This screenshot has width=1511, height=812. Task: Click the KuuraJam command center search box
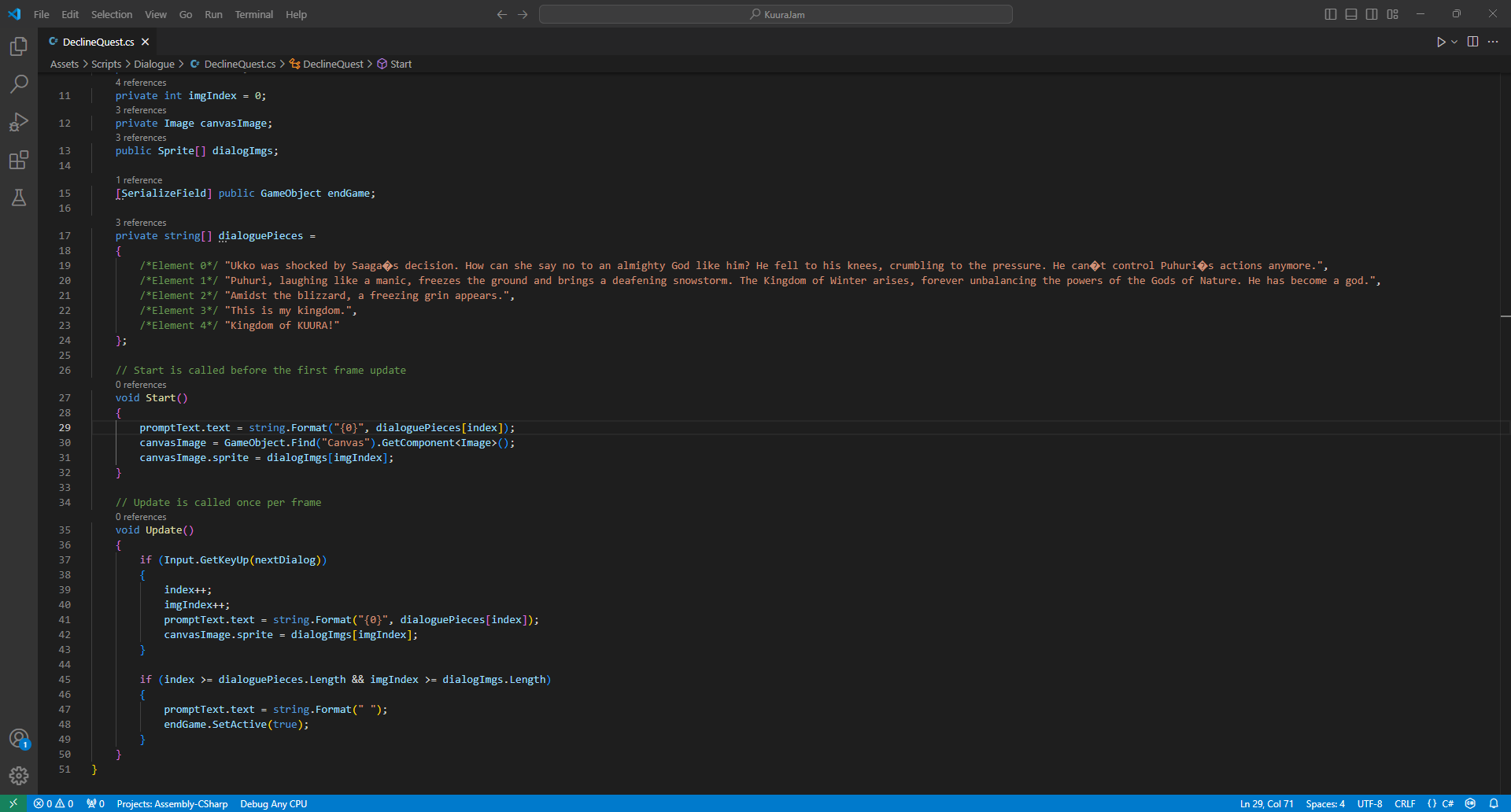point(775,14)
